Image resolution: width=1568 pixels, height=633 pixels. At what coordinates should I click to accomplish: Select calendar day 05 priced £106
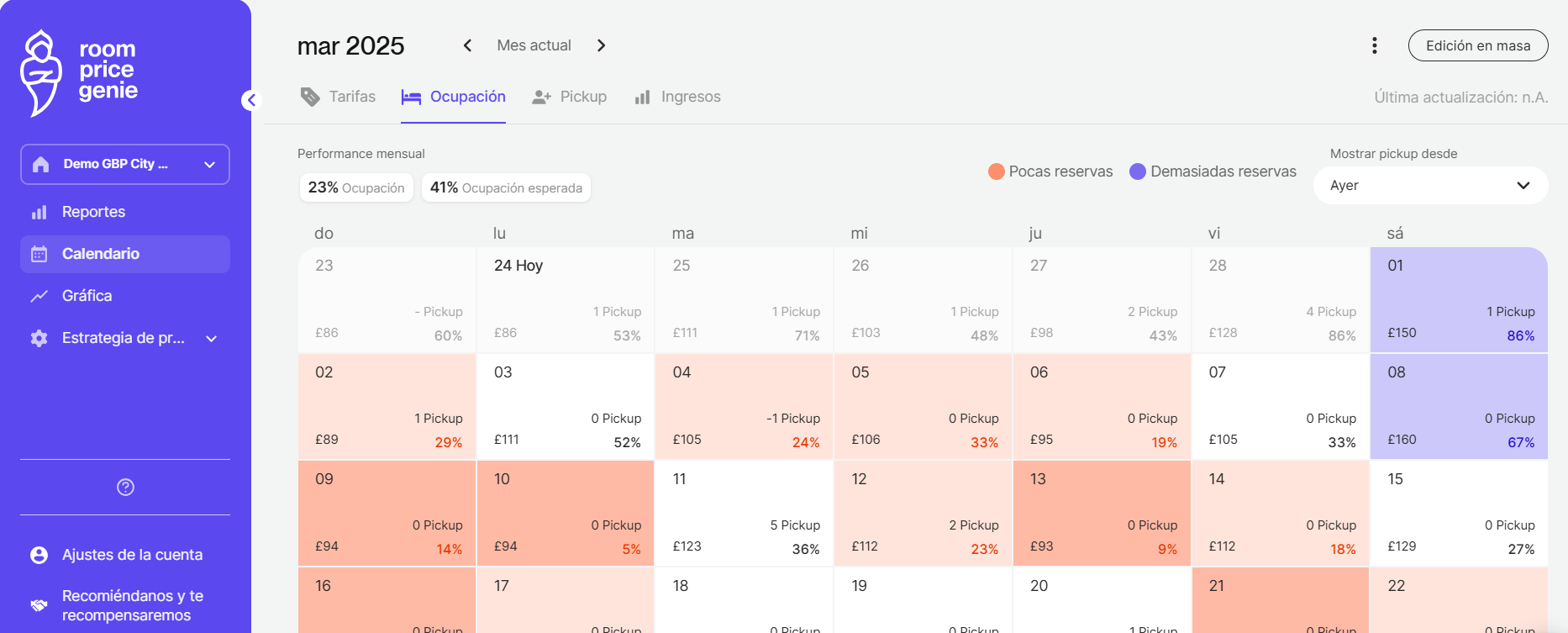(x=923, y=407)
